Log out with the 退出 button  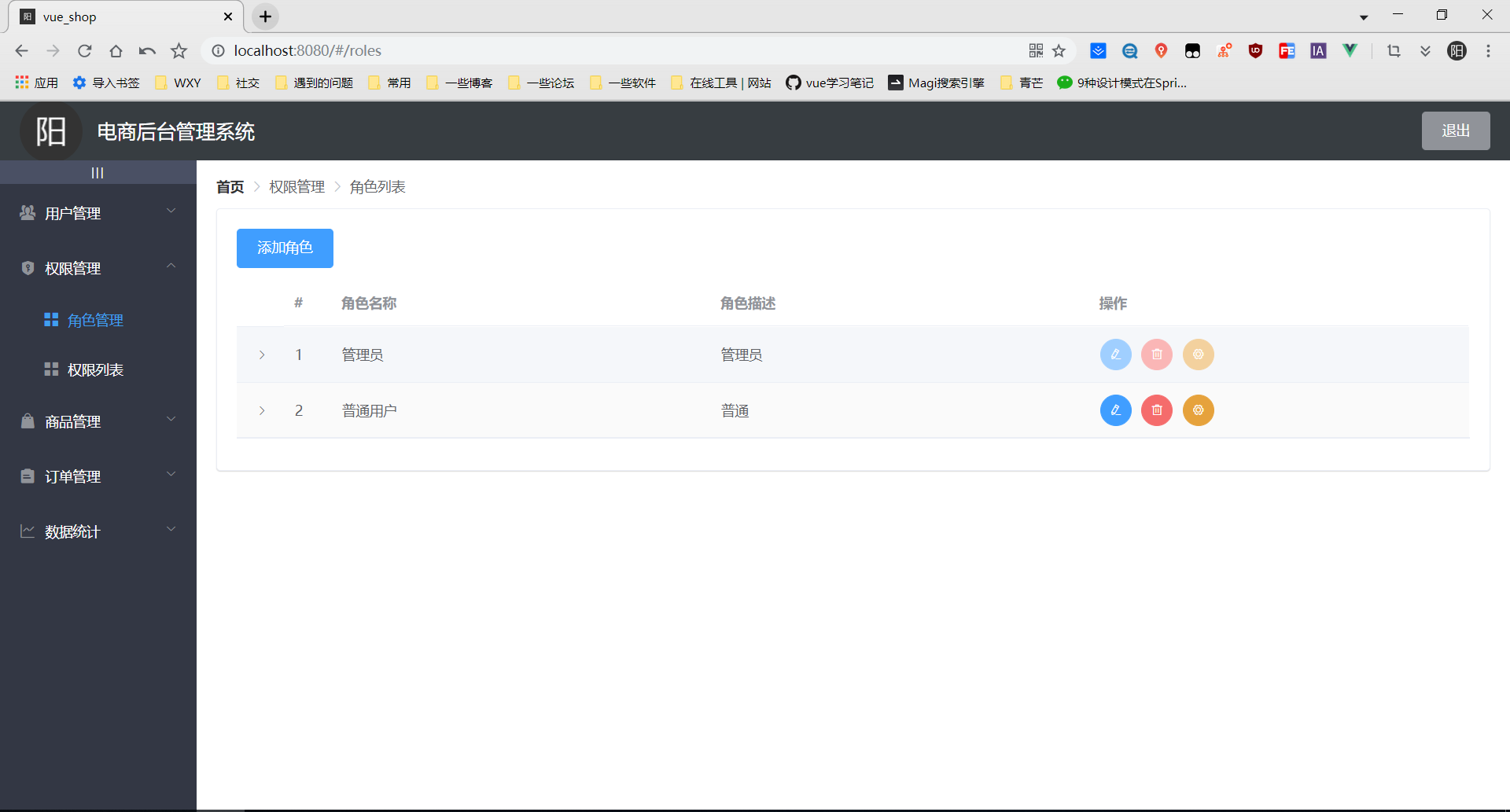point(1456,130)
